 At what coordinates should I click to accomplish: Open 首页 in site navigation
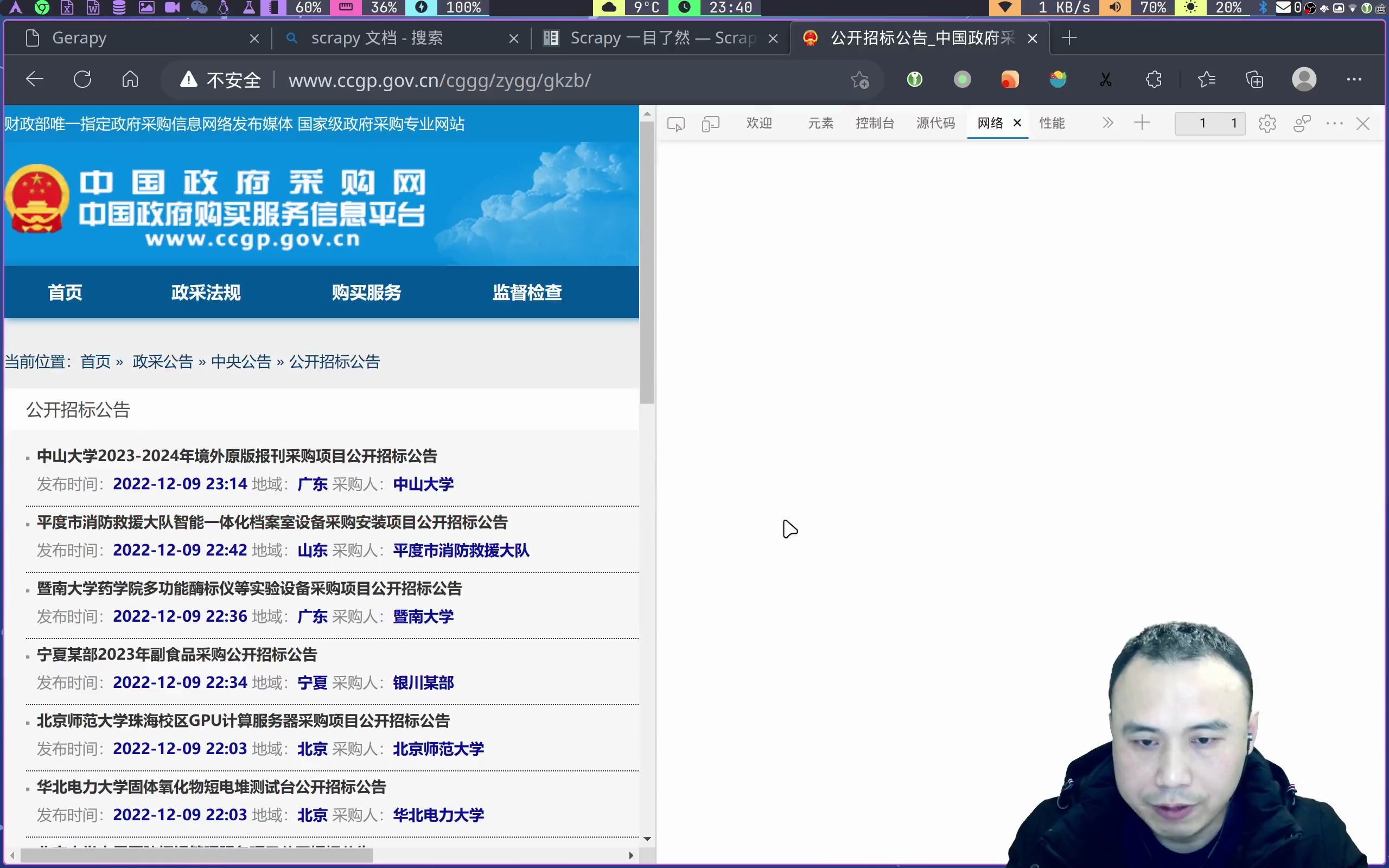65,292
